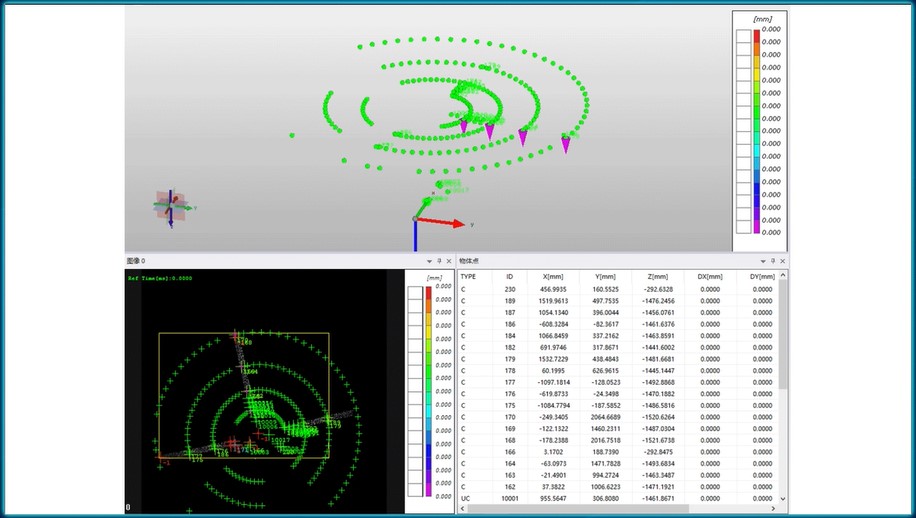Open the 物体点 panel dropdown arrow
916x518 pixels.
pyautogui.click(x=762, y=260)
